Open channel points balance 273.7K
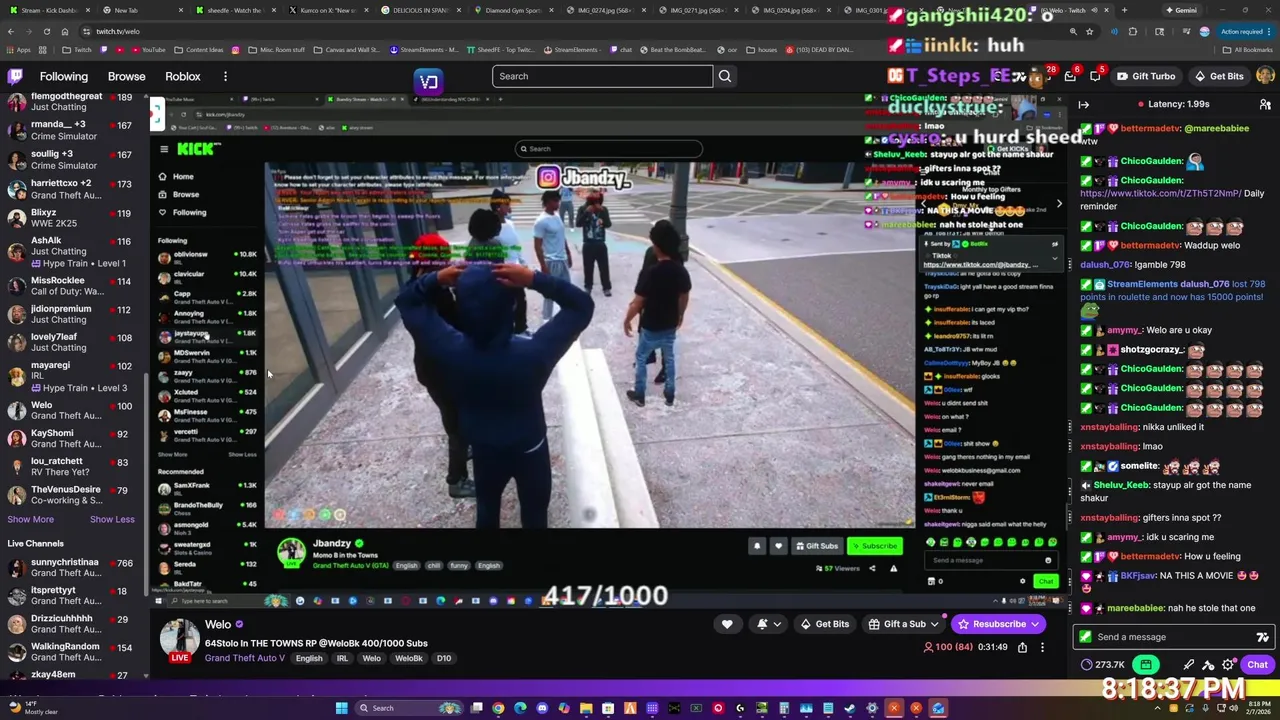 point(1103,665)
